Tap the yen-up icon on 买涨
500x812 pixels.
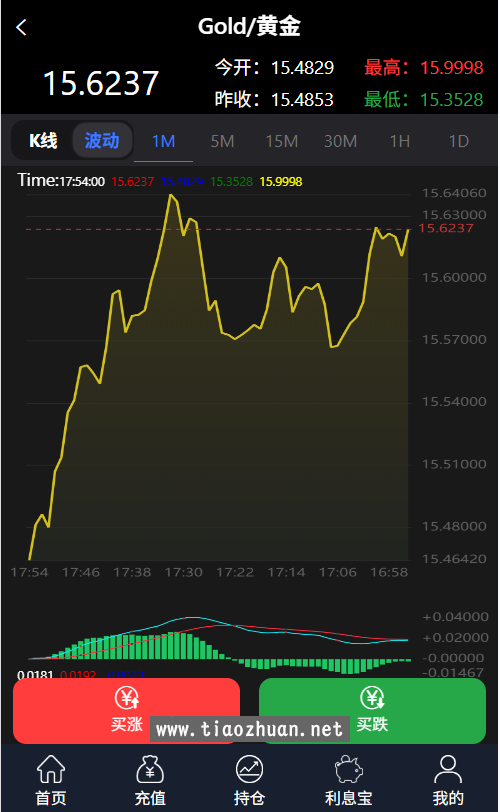pyautogui.click(x=127, y=697)
